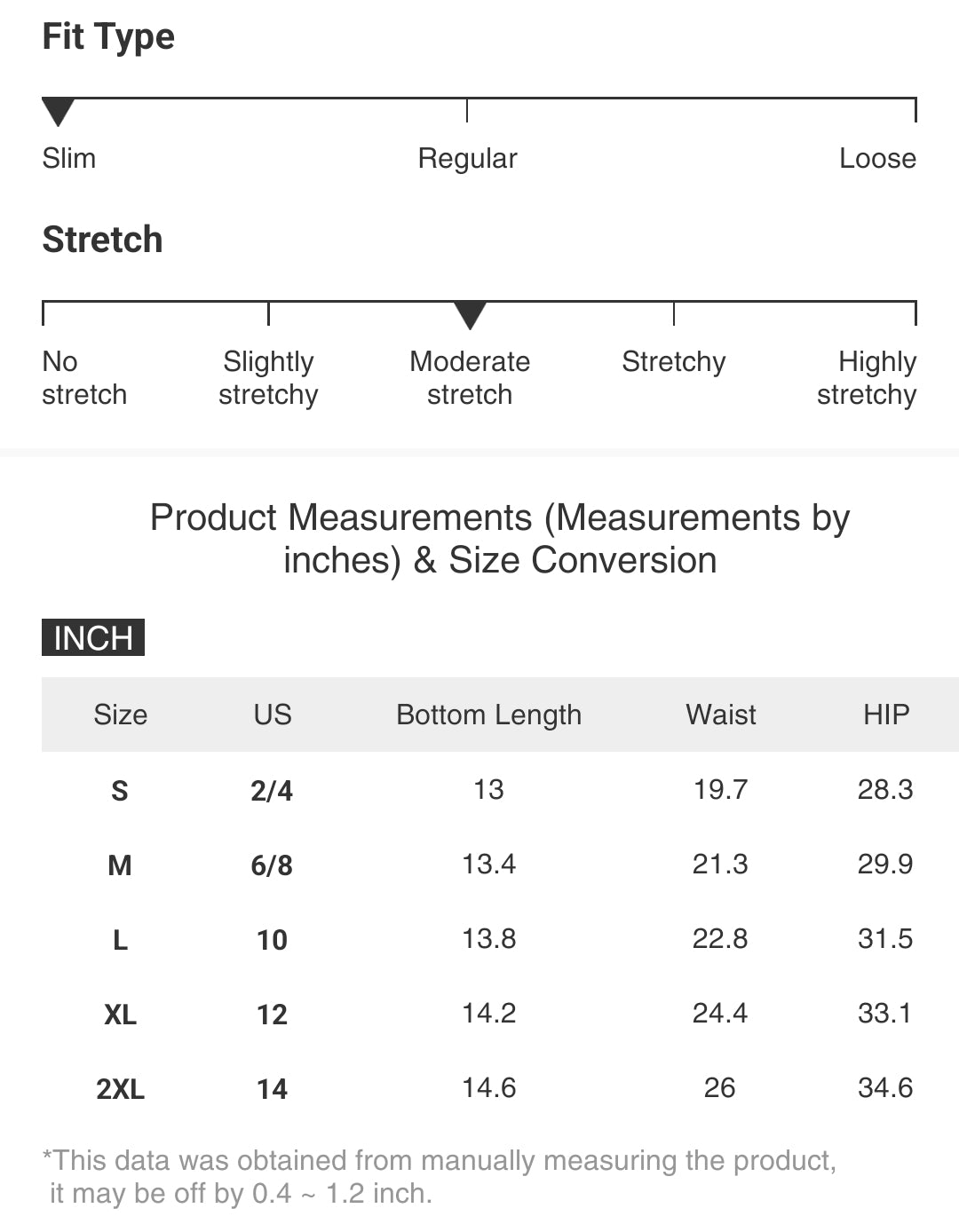Select the INCH unit tab
The image size is (959, 1232).
pos(92,638)
